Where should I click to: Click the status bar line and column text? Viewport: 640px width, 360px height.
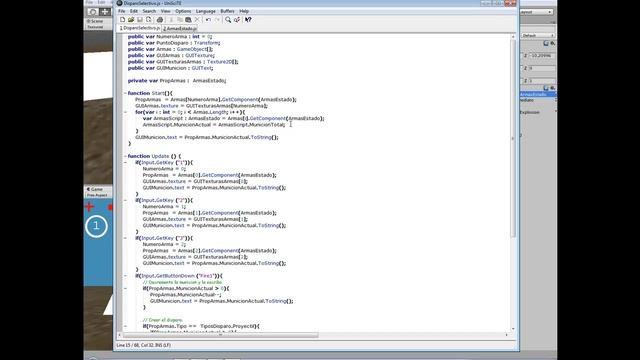(144, 345)
